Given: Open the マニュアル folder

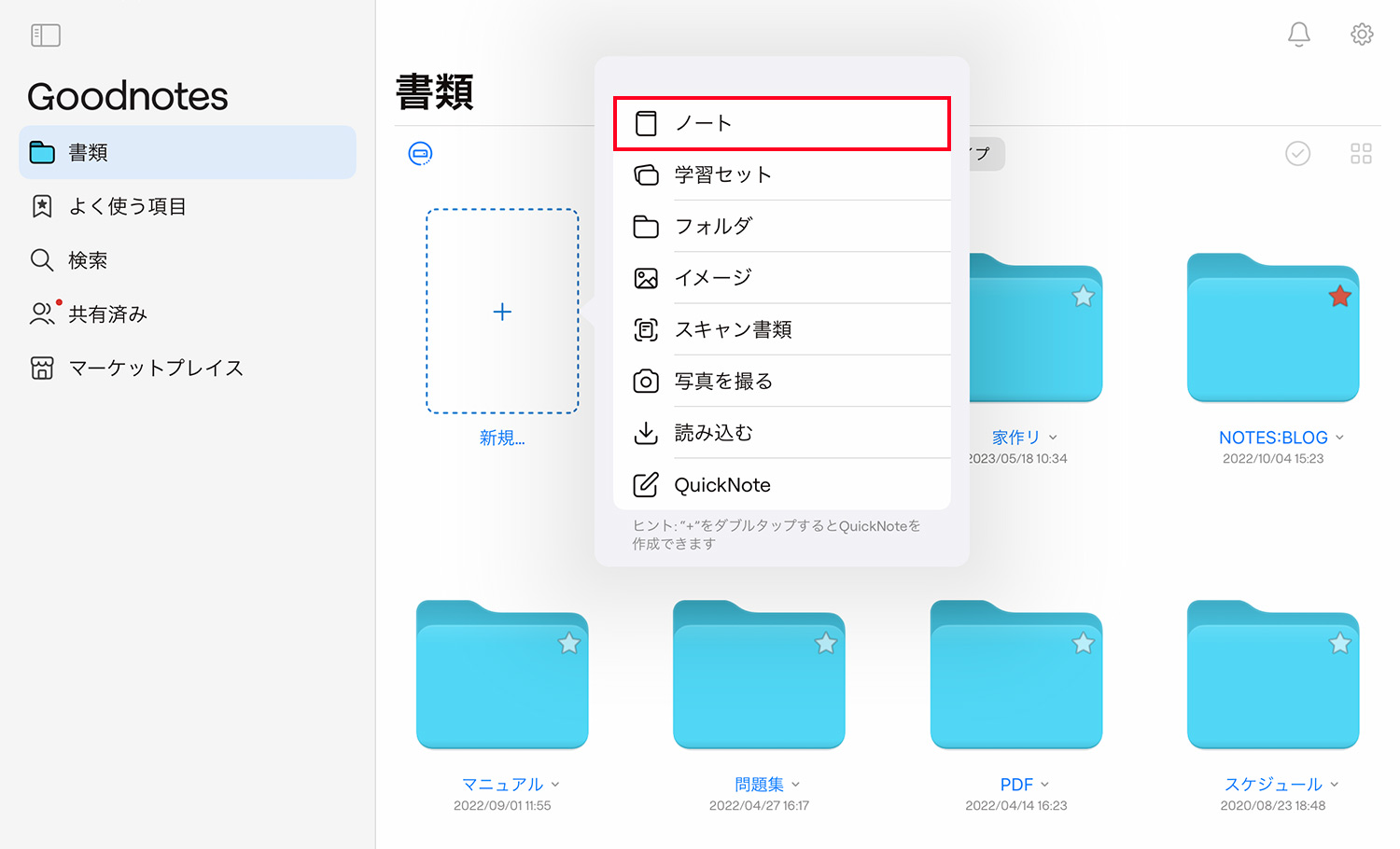Looking at the screenshot, I should [502, 675].
